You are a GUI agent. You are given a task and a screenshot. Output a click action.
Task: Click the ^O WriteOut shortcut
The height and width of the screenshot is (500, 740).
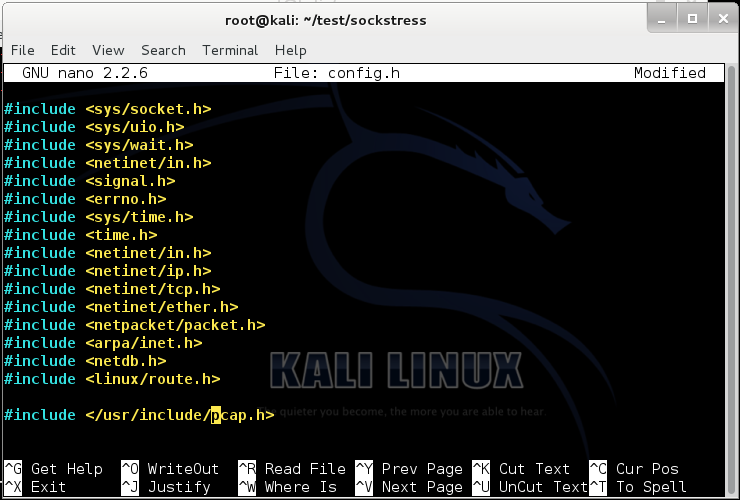click(x=170, y=469)
